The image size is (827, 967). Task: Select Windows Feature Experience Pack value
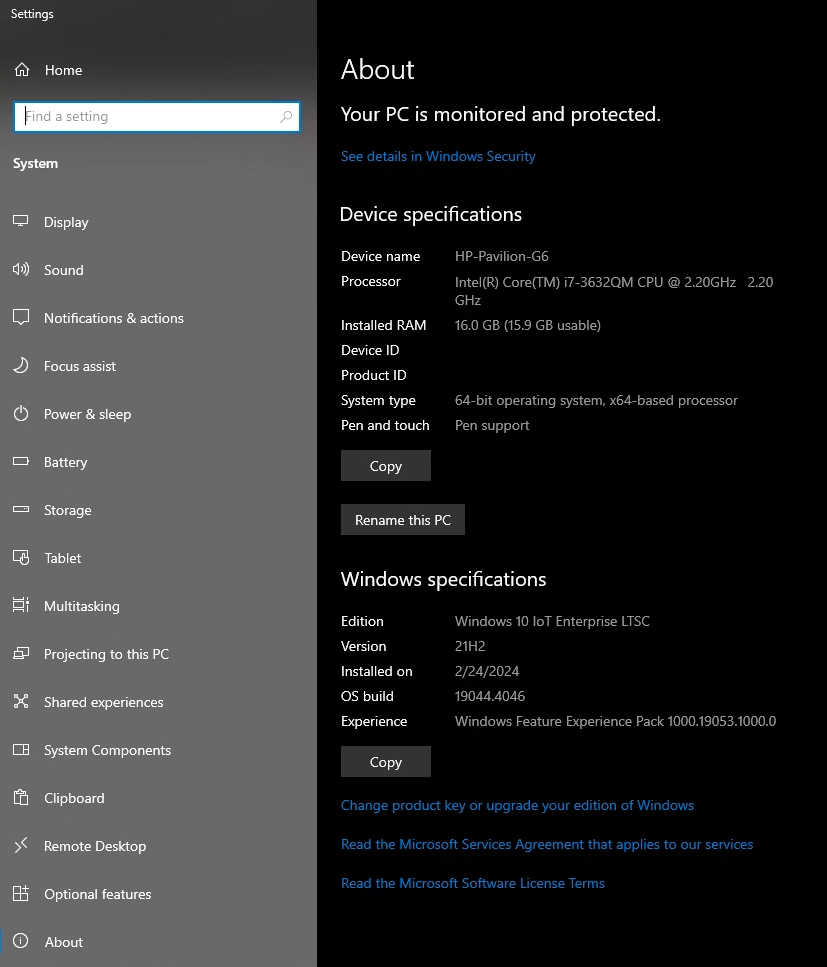coord(615,722)
